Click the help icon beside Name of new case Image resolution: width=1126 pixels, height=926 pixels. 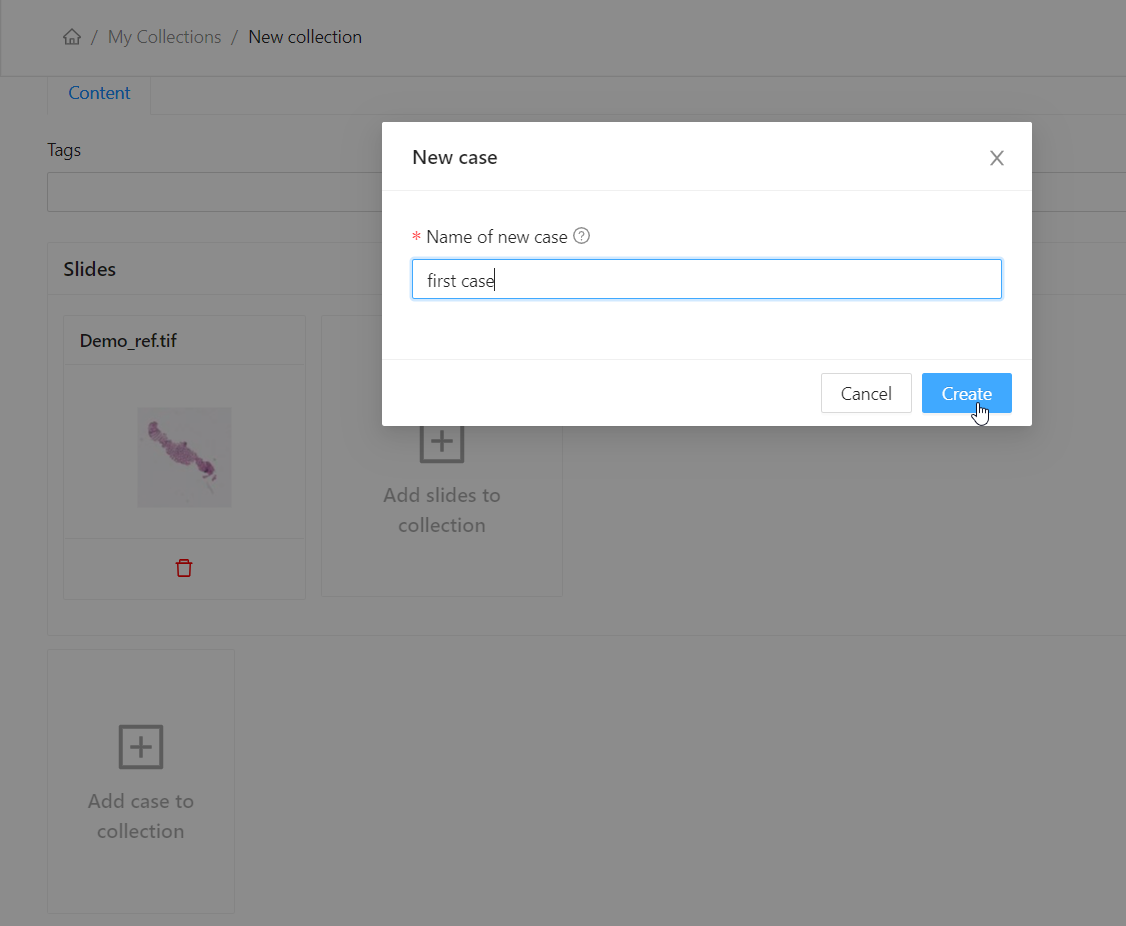click(x=582, y=237)
